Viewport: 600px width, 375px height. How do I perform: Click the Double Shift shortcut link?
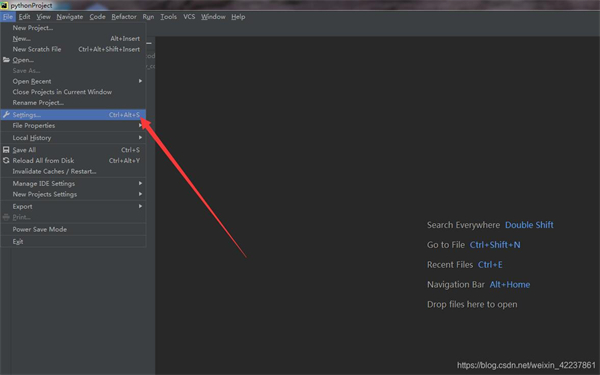pyautogui.click(x=529, y=225)
